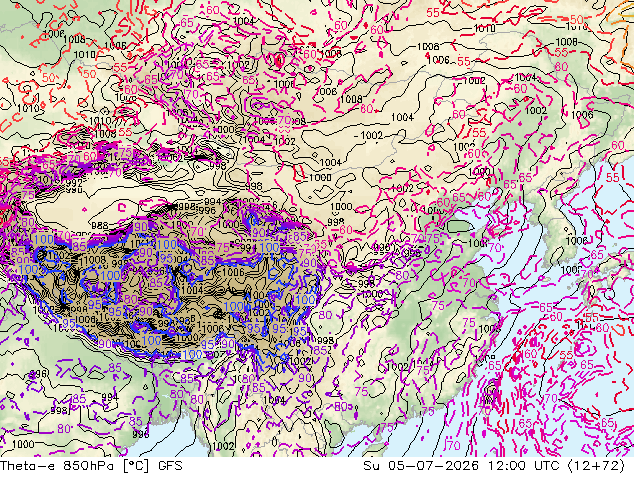Click the "992" pressure contour label

74,182
